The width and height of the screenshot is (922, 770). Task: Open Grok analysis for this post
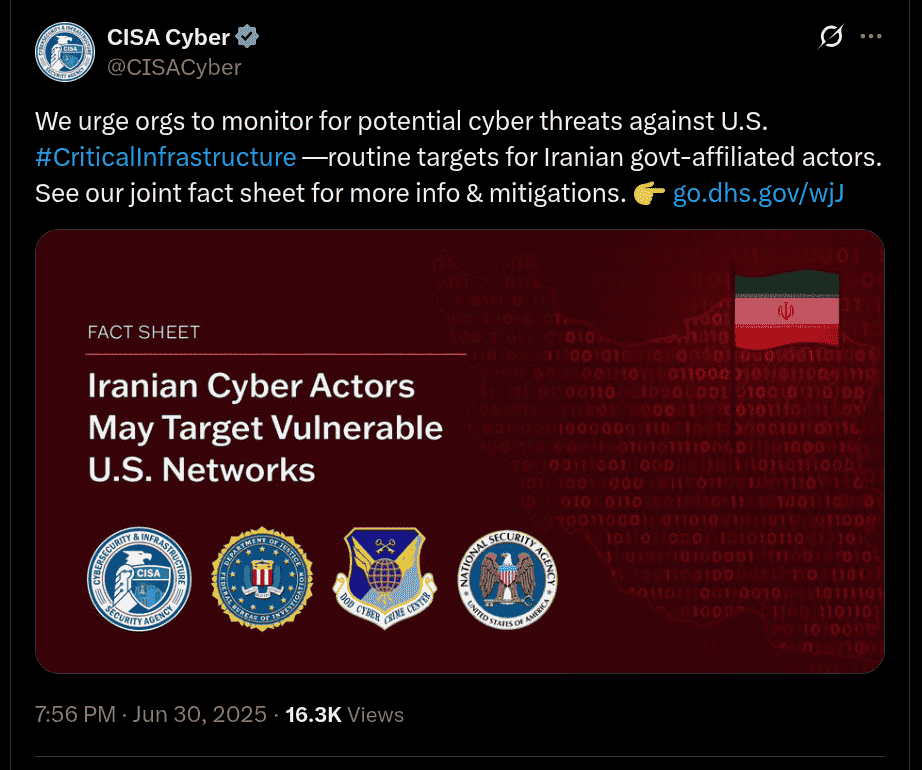tap(830, 36)
